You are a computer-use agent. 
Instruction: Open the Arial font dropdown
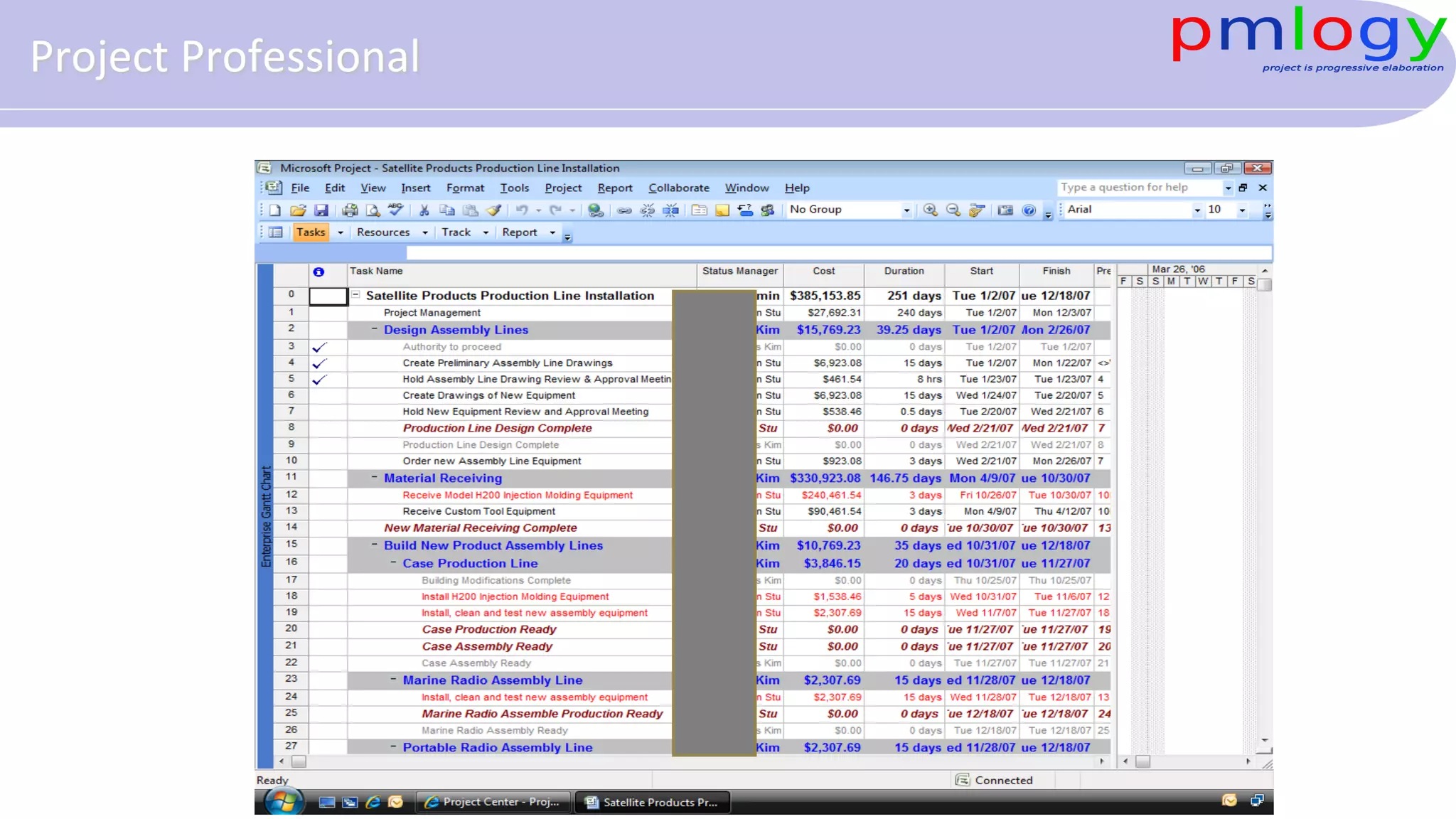click(1197, 210)
